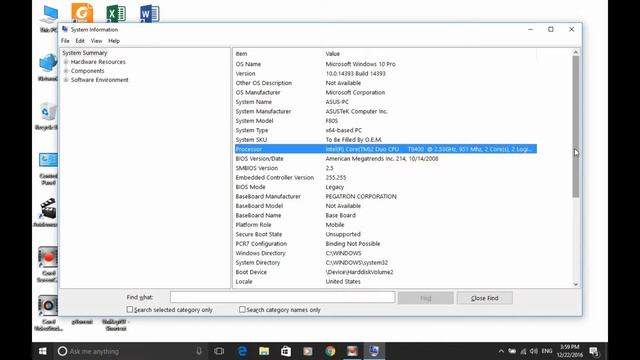640x360 pixels.
Task: Open Task View from the taskbar
Action: 219,351
